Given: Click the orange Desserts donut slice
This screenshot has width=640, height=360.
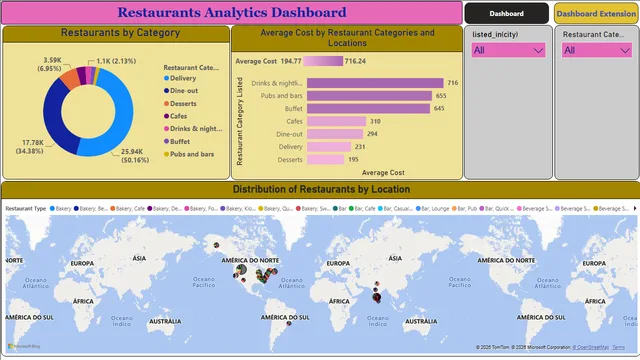Looking at the screenshot, I should click(70, 80).
